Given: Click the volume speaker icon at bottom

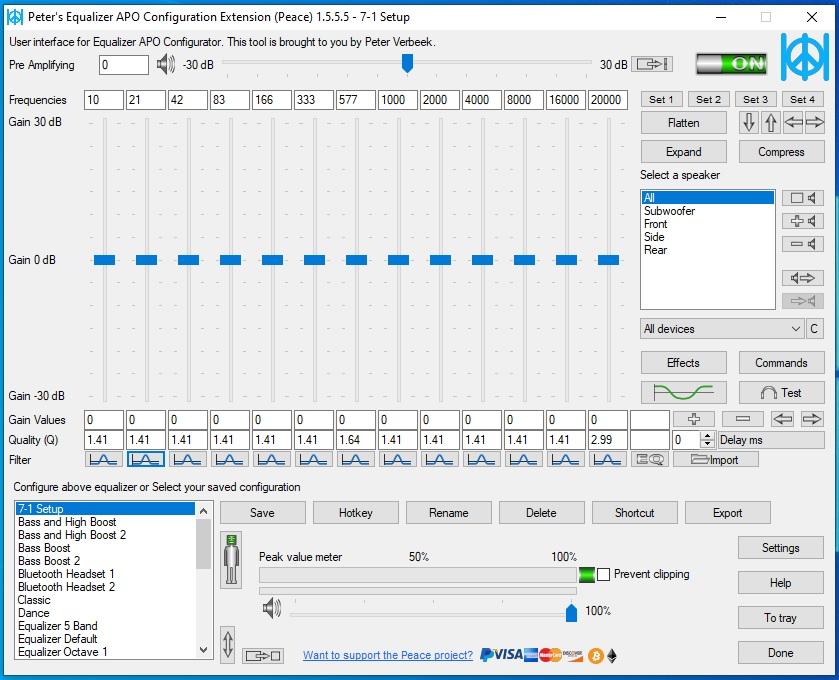Looking at the screenshot, I should (x=272, y=608).
